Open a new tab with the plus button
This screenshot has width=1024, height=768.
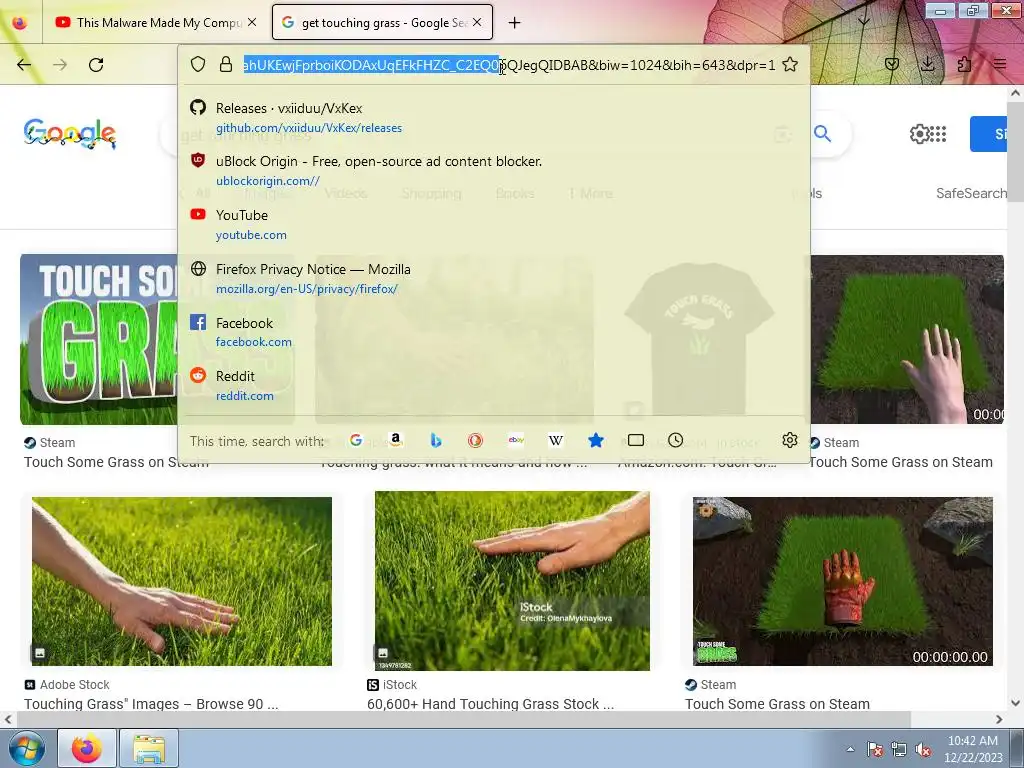click(x=515, y=22)
